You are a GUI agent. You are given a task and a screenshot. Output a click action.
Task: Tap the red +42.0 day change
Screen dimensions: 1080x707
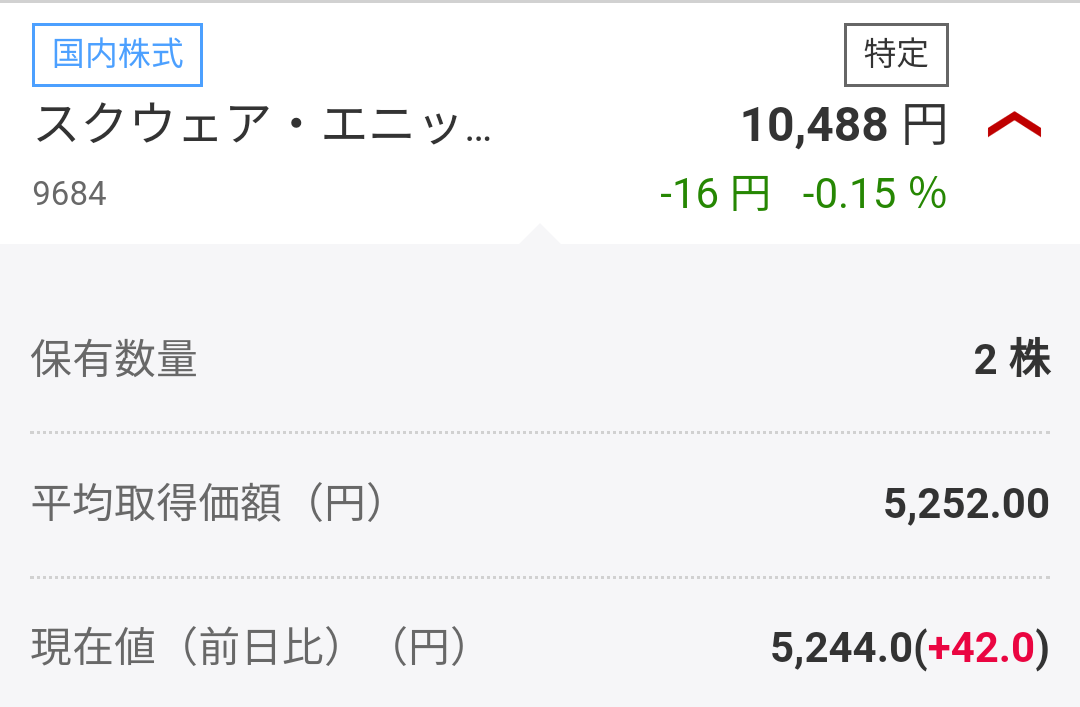pos(981,649)
